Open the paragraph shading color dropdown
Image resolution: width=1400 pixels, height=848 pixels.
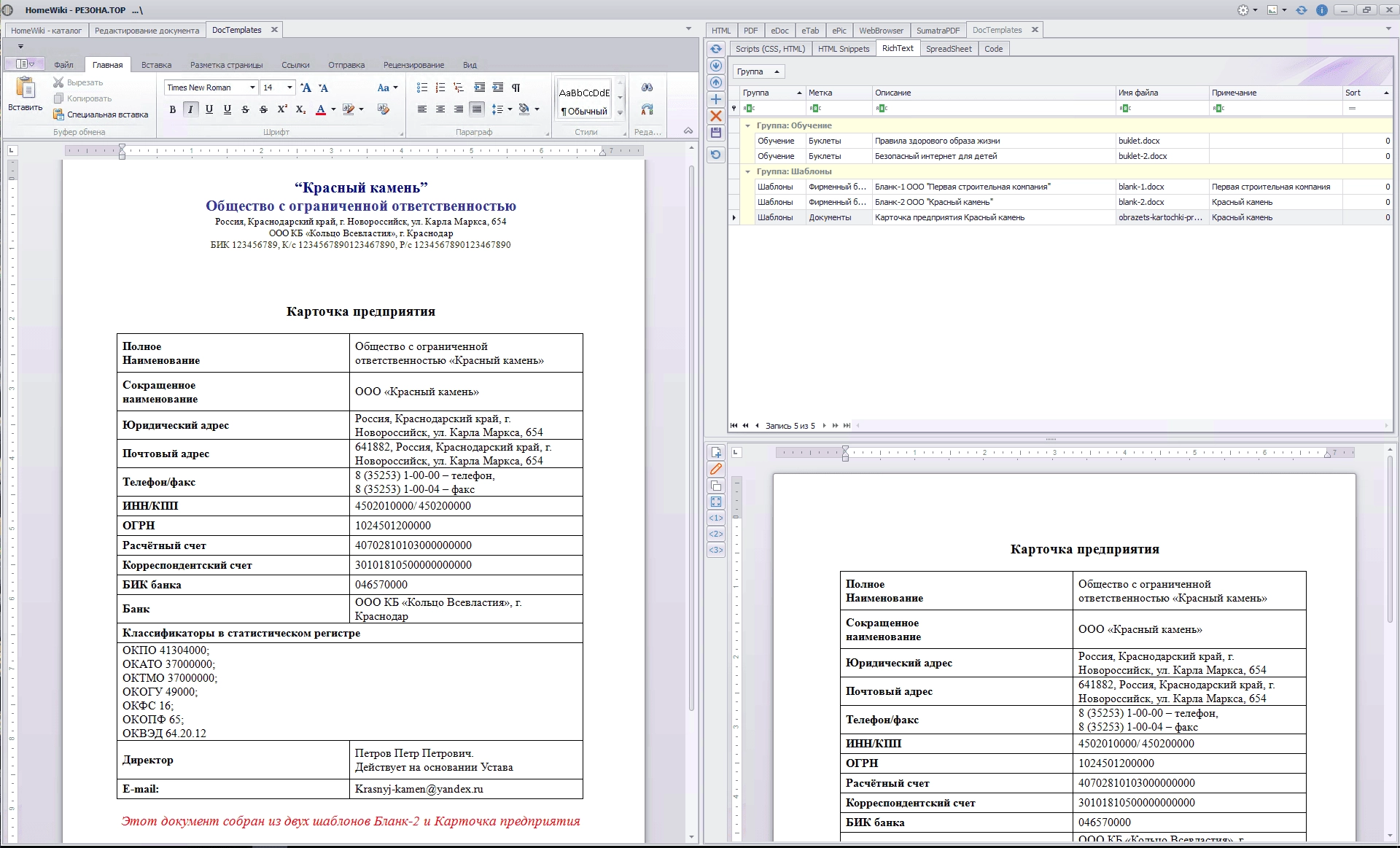[537, 109]
